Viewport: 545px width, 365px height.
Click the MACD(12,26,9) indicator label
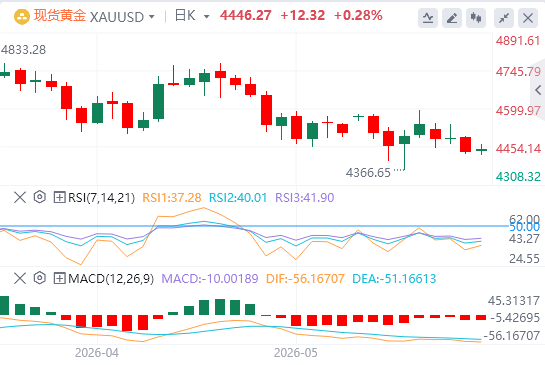click(x=111, y=278)
